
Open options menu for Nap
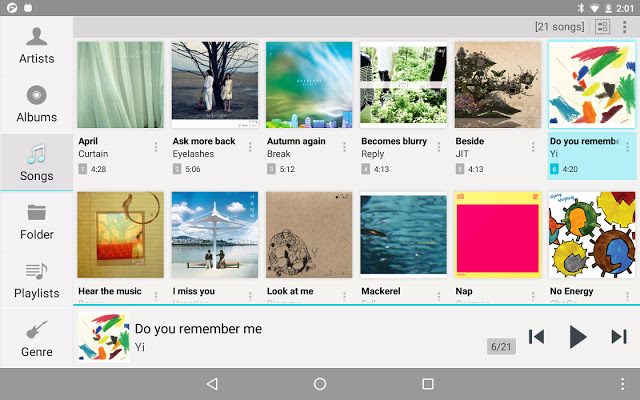[533, 296]
